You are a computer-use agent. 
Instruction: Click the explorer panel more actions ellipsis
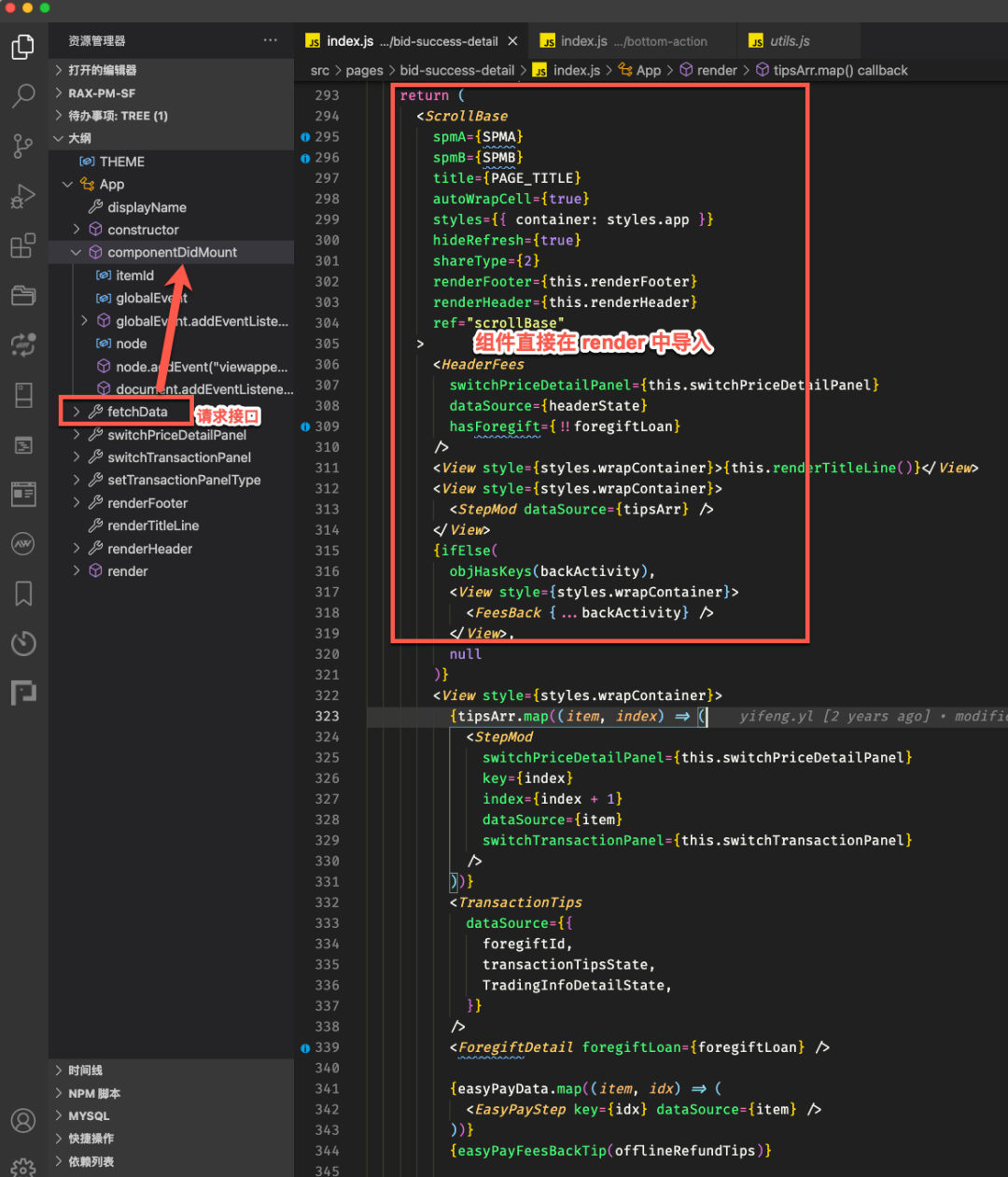coord(271,40)
